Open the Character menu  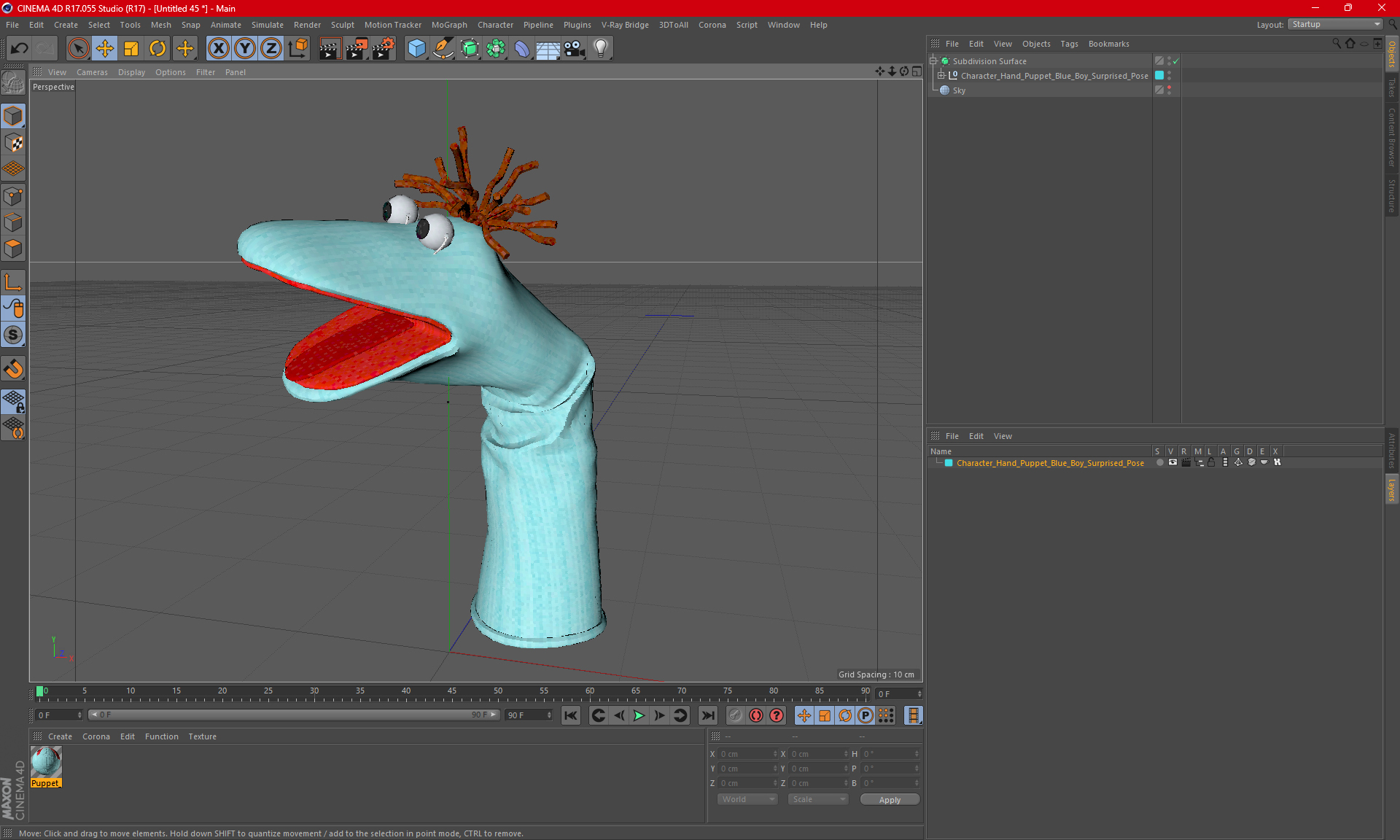coord(495,25)
